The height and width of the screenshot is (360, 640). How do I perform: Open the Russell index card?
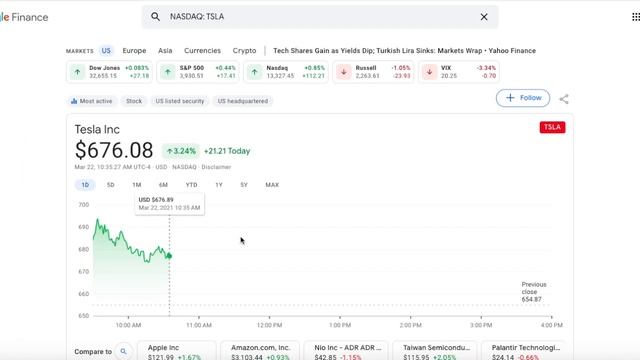point(373,72)
